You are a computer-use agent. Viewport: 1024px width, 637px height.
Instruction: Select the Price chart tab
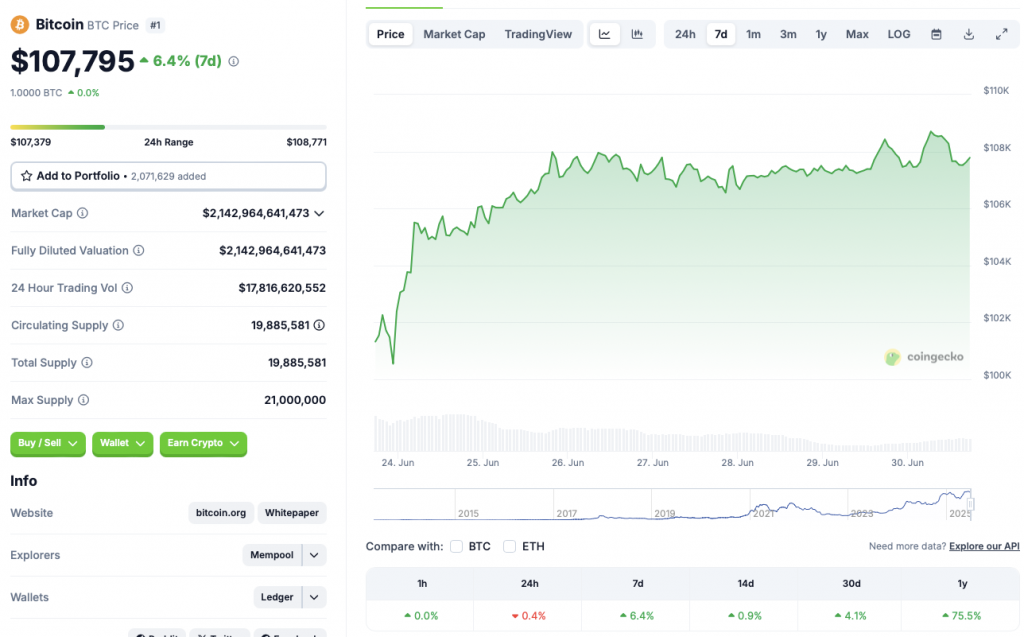pyautogui.click(x=391, y=34)
